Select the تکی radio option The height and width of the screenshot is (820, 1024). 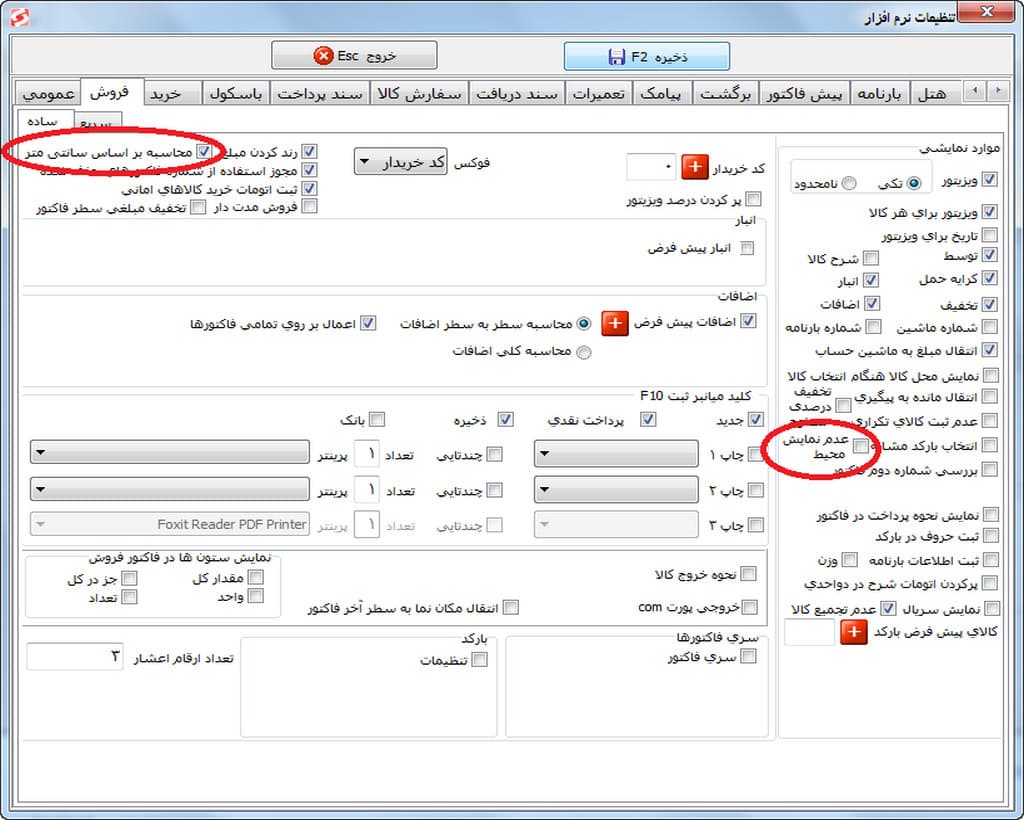pos(914,183)
